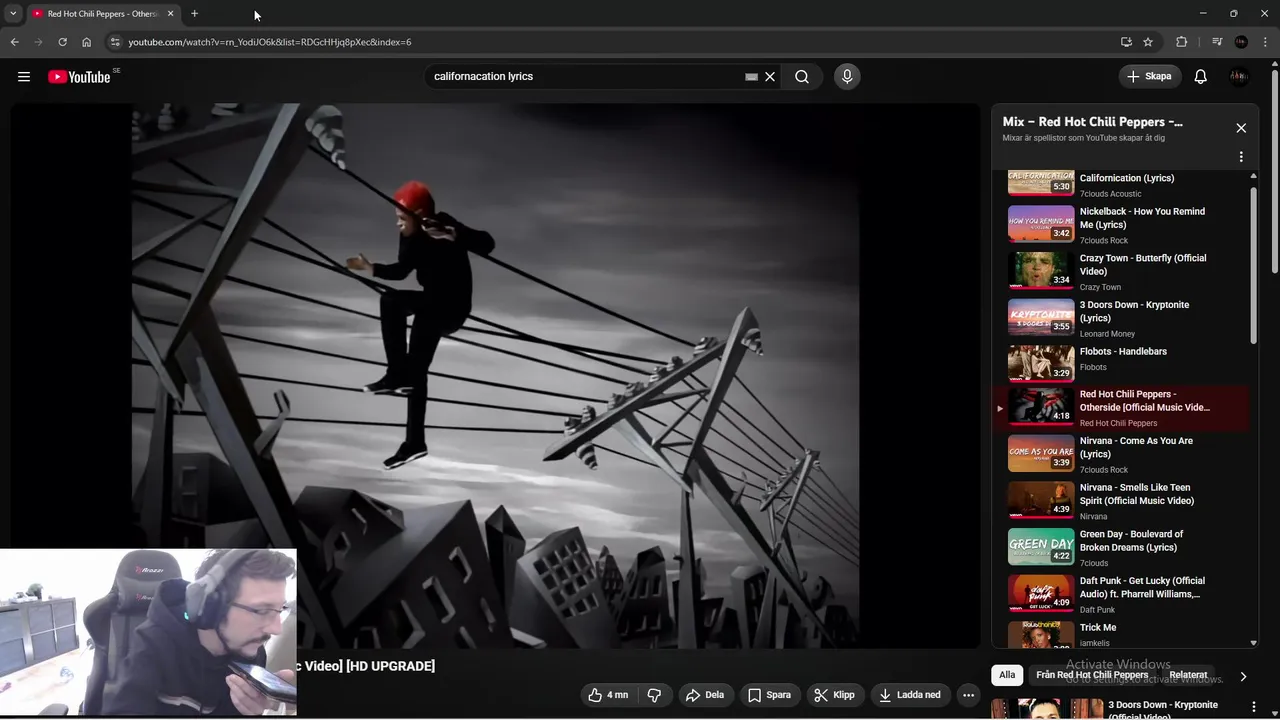
Task: Show more filter chips with right arrow
Action: (1243, 676)
